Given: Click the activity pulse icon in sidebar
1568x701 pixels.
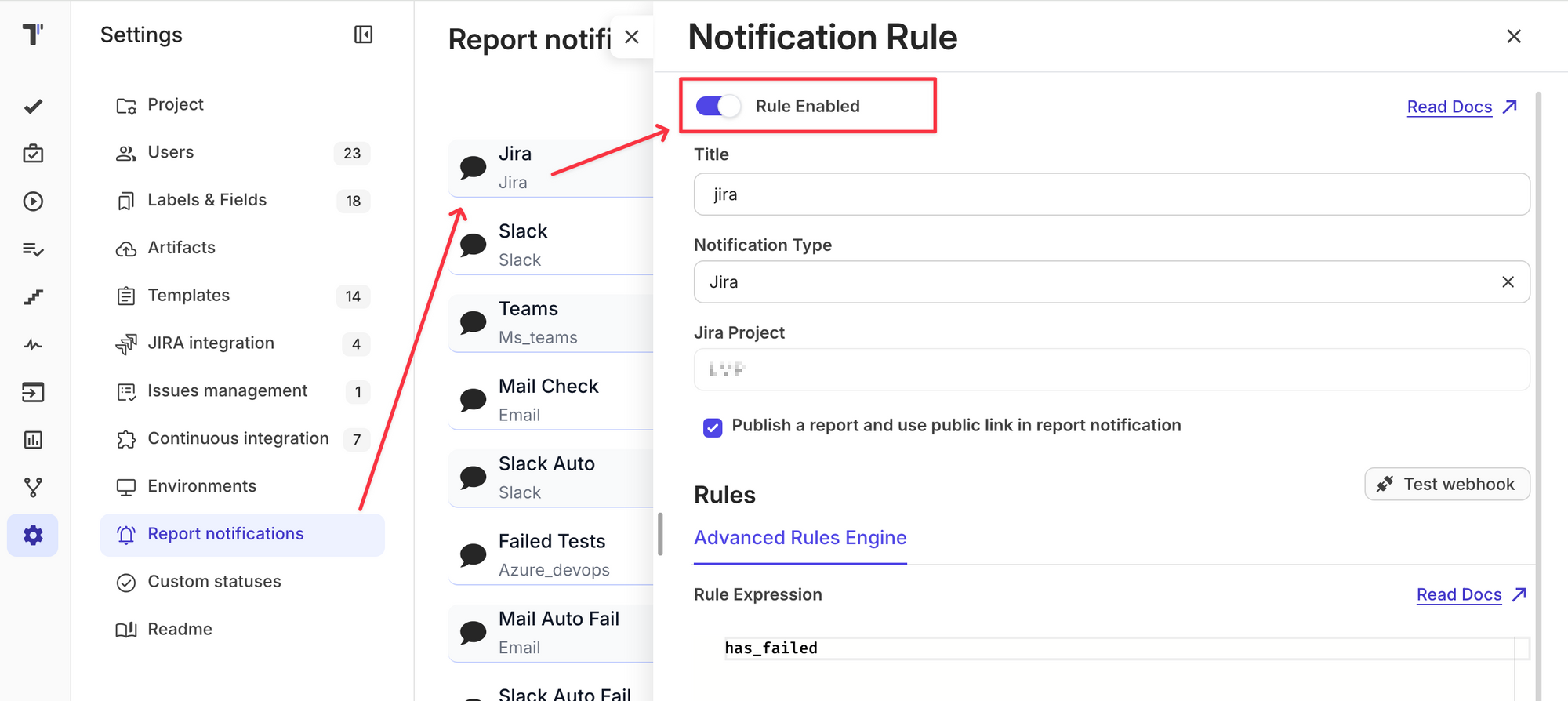Looking at the screenshot, I should (32, 343).
